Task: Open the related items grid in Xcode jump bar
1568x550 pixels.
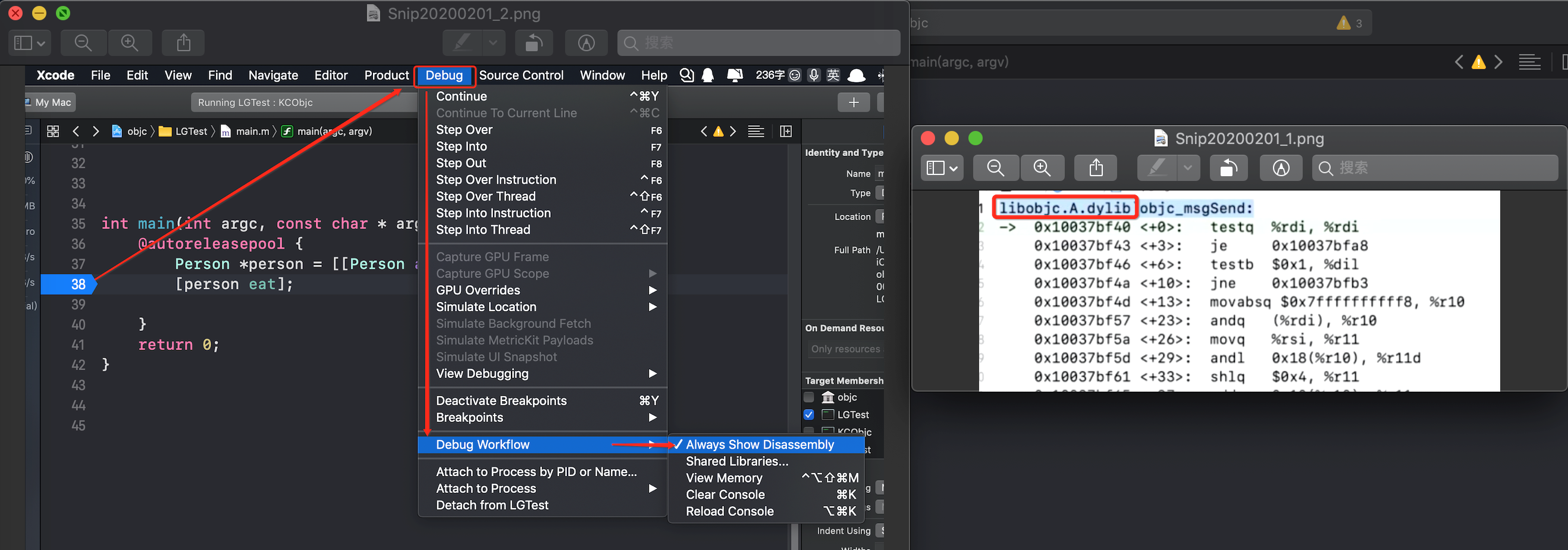Action: tap(53, 131)
